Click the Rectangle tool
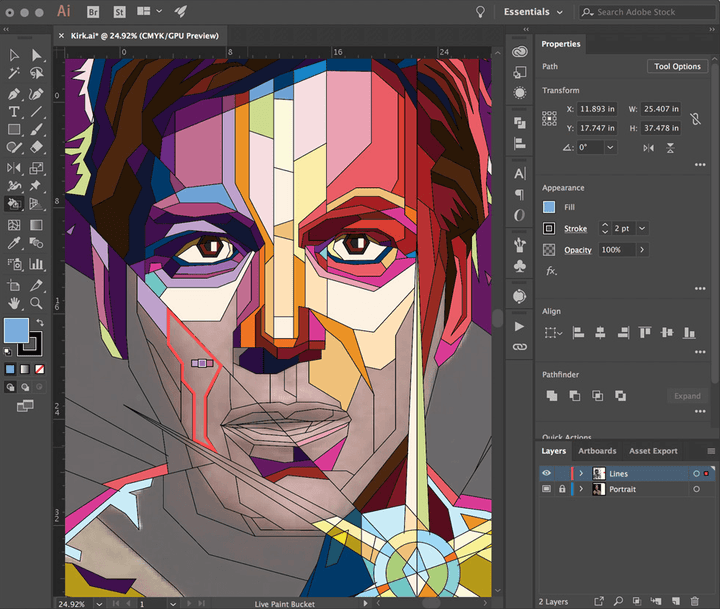 (14, 130)
